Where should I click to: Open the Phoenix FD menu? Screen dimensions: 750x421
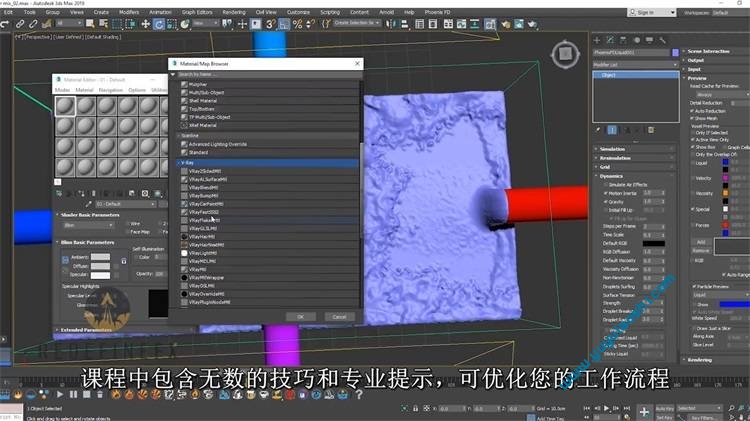point(437,12)
